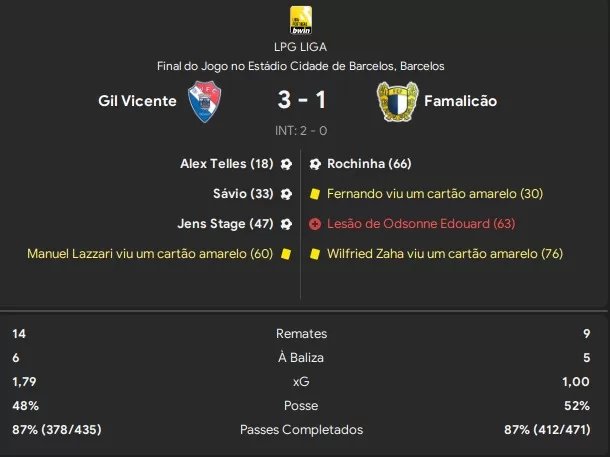The width and height of the screenshot is (610, 457).
Task: Click the goal ball icon beside Alex Telles
Action: (286, 164)
